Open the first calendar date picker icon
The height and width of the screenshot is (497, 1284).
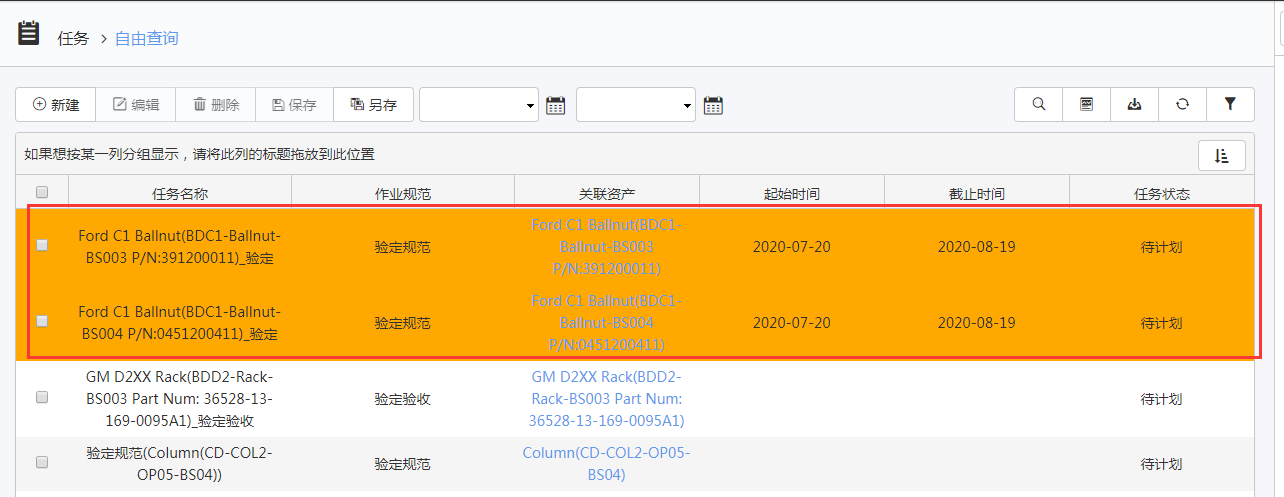click(x=556, y=105)
